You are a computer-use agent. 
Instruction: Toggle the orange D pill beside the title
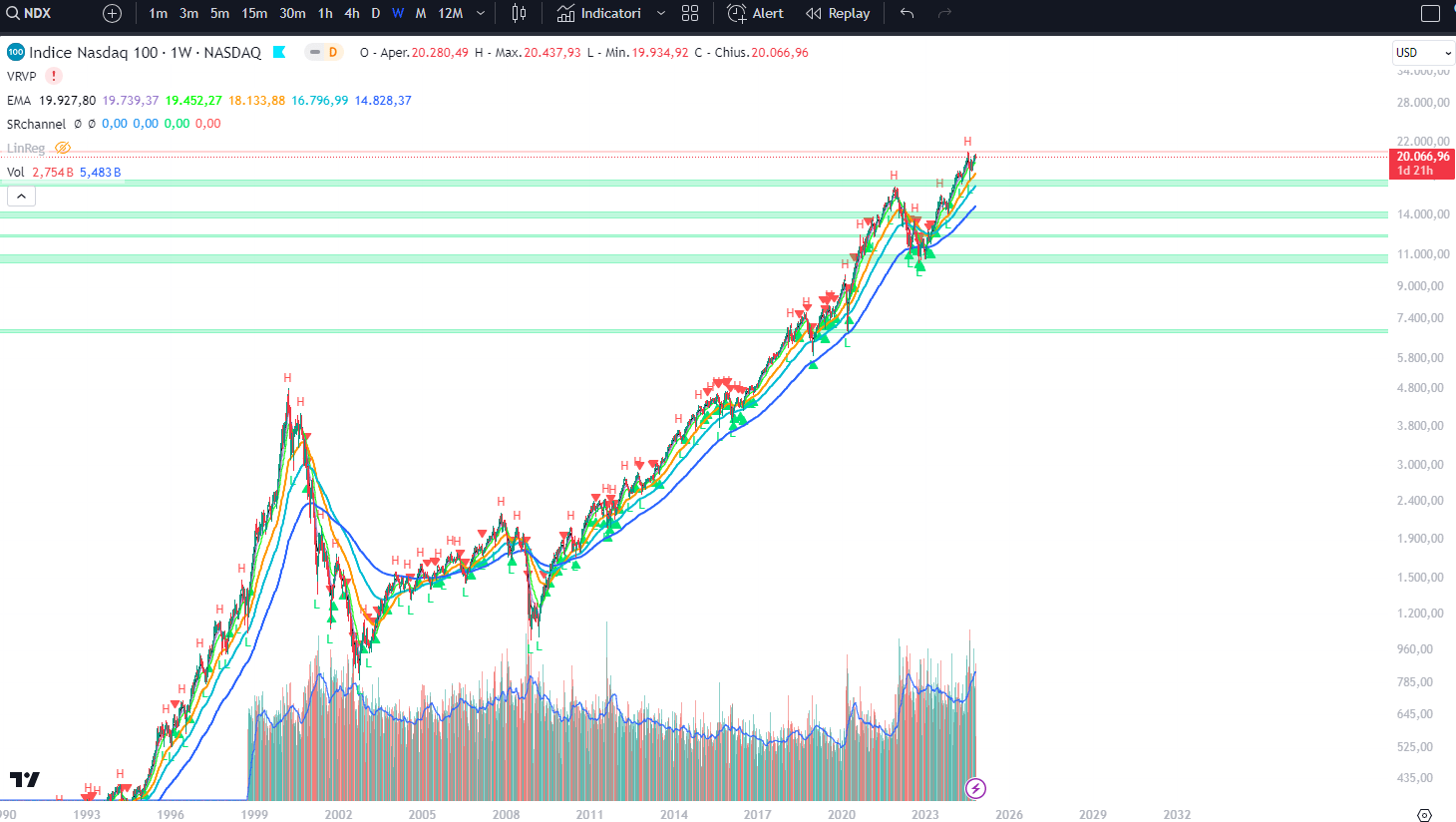326,52
